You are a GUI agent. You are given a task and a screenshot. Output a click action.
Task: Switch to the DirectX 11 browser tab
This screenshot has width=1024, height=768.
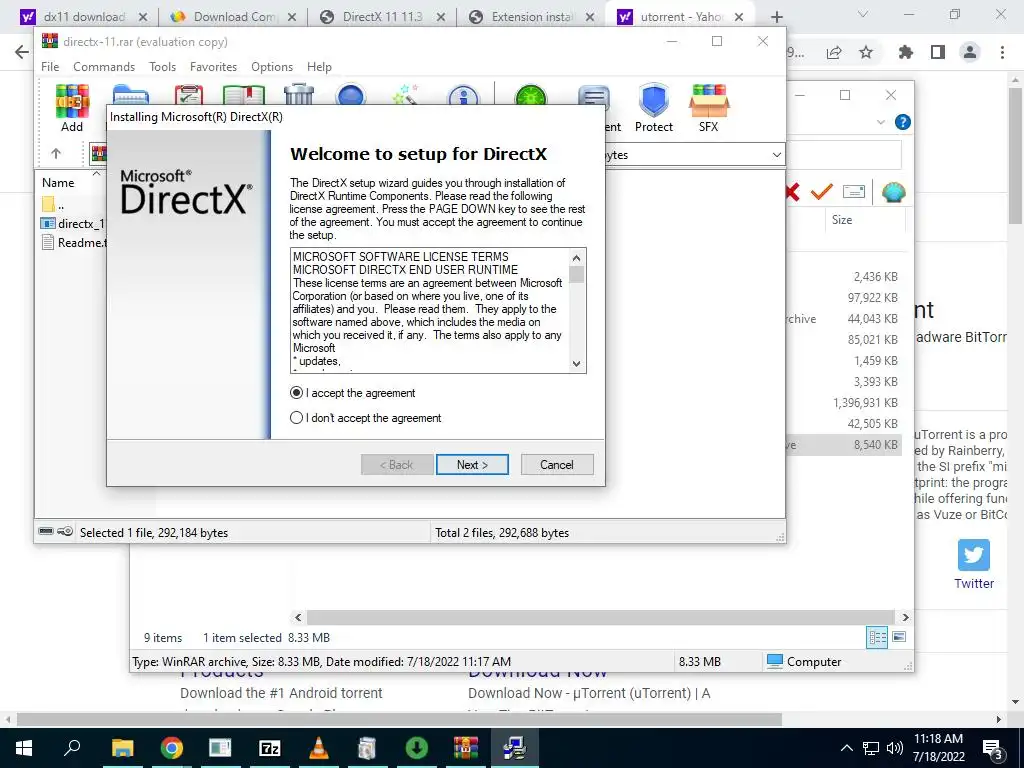382,17
